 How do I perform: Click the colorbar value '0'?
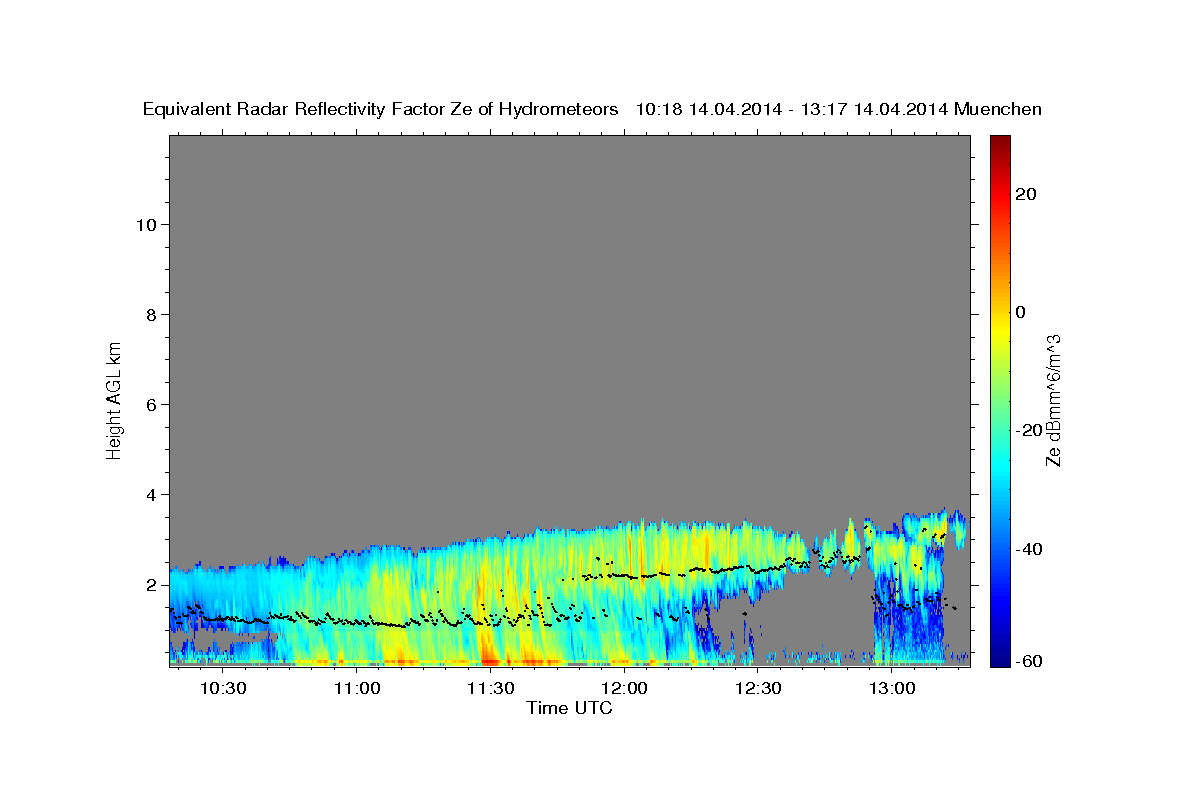[x=1020, y=312]
